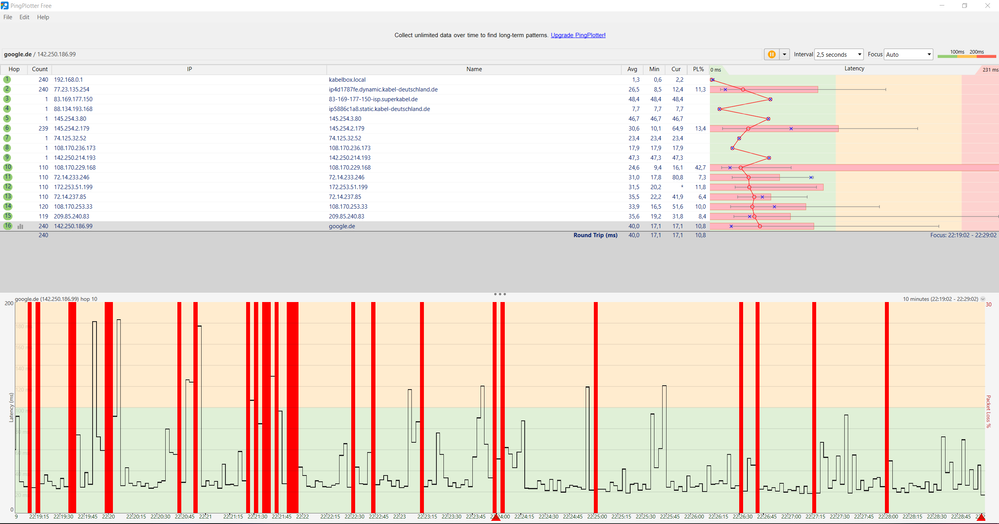Follow the Upgrade PingPlotter link
The image size is (999, 524).
point(578,35)
